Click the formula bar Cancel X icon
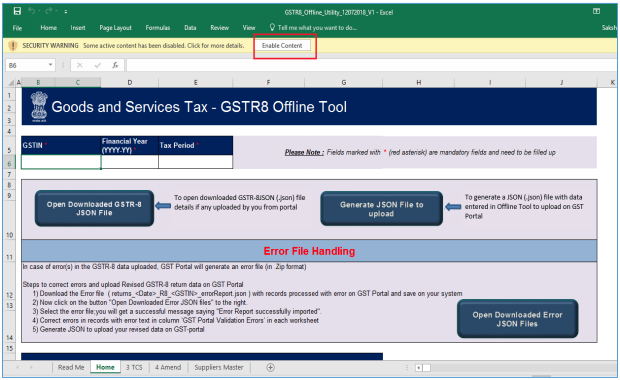Image resolution: width=620 pixels, height=380 pixels. click(80, 65)
